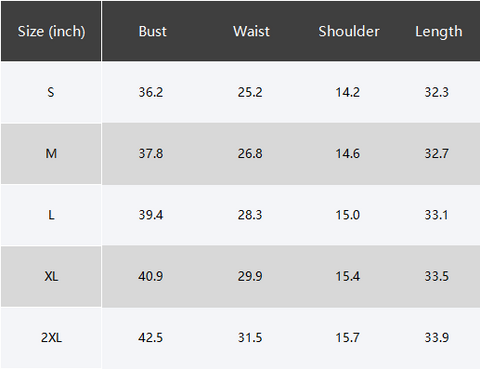Viewport: 480px width, 369px height.
Task: Click the Size (inch) header cell
Action: pos(51,31)
